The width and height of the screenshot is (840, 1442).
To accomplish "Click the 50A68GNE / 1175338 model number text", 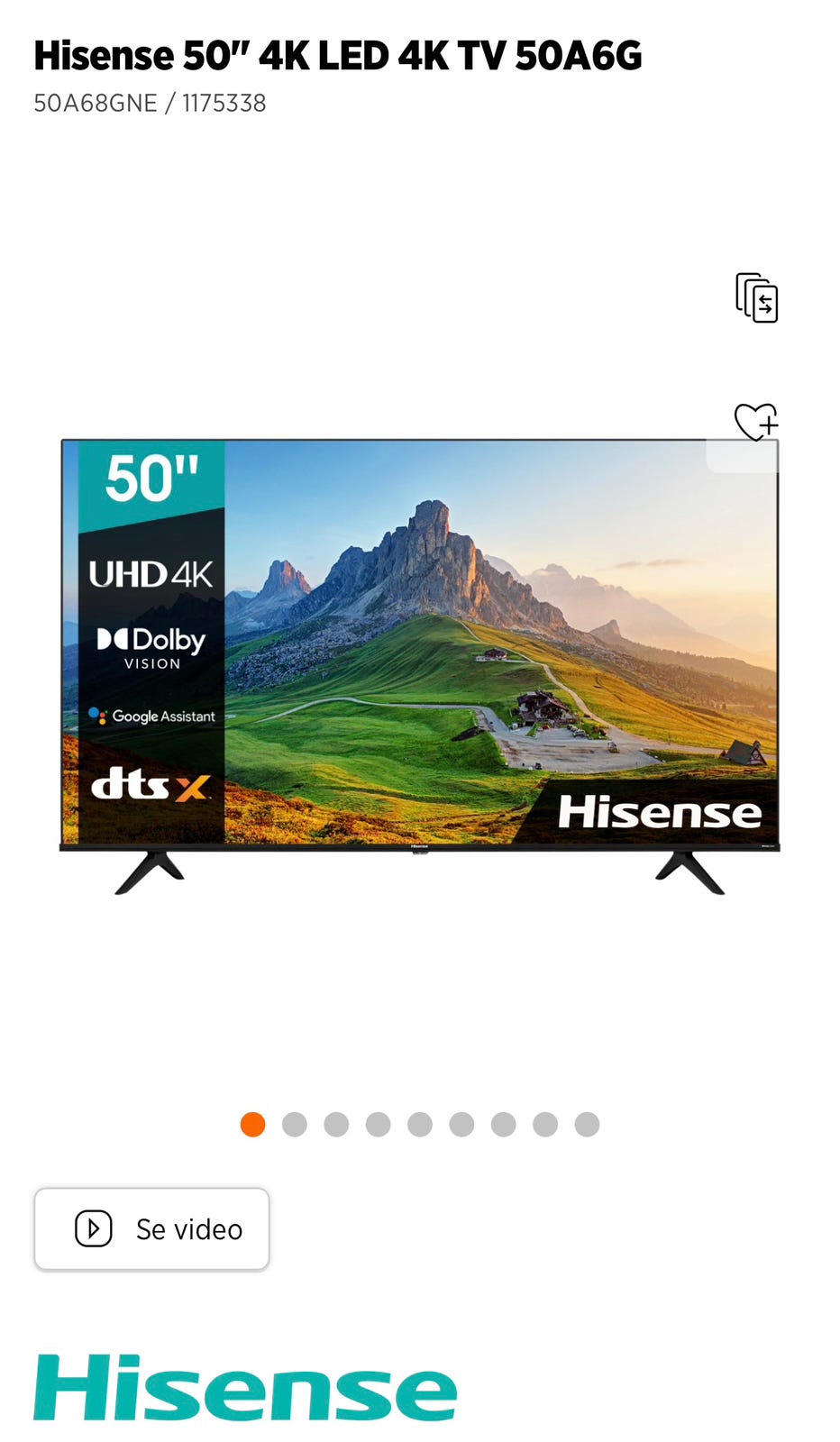I will 150,103.
